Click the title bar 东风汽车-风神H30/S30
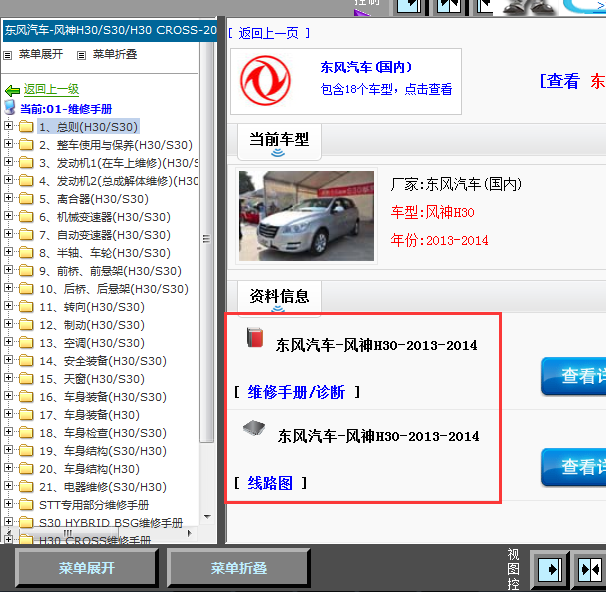The width and height of the screenshot is (606, 592). pyautogui.click(x=110, y=30)
